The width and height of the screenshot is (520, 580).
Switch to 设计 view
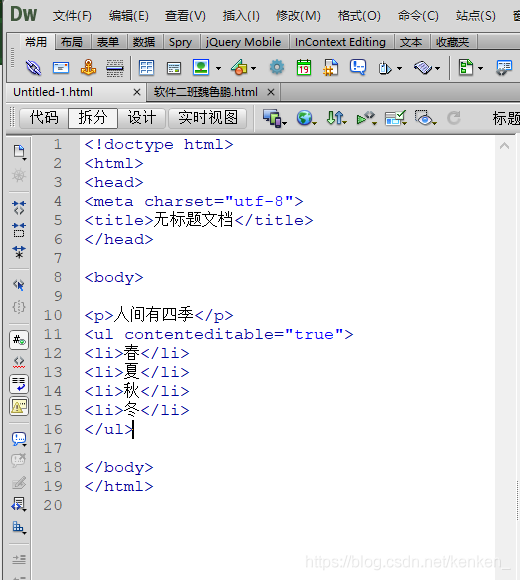click(142, 118)
